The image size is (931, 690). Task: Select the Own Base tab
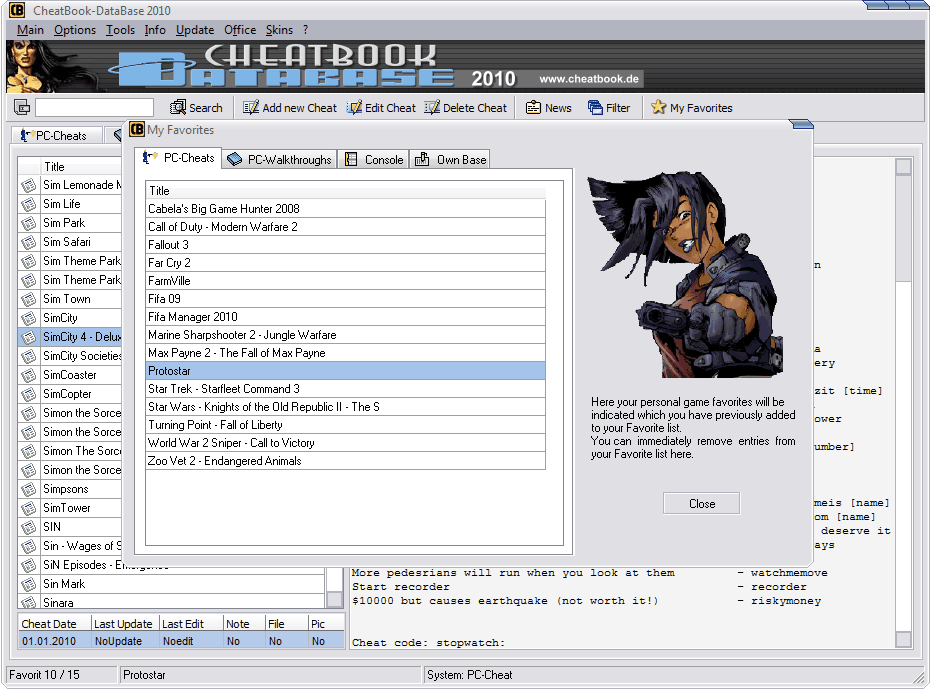pos(450,159)
